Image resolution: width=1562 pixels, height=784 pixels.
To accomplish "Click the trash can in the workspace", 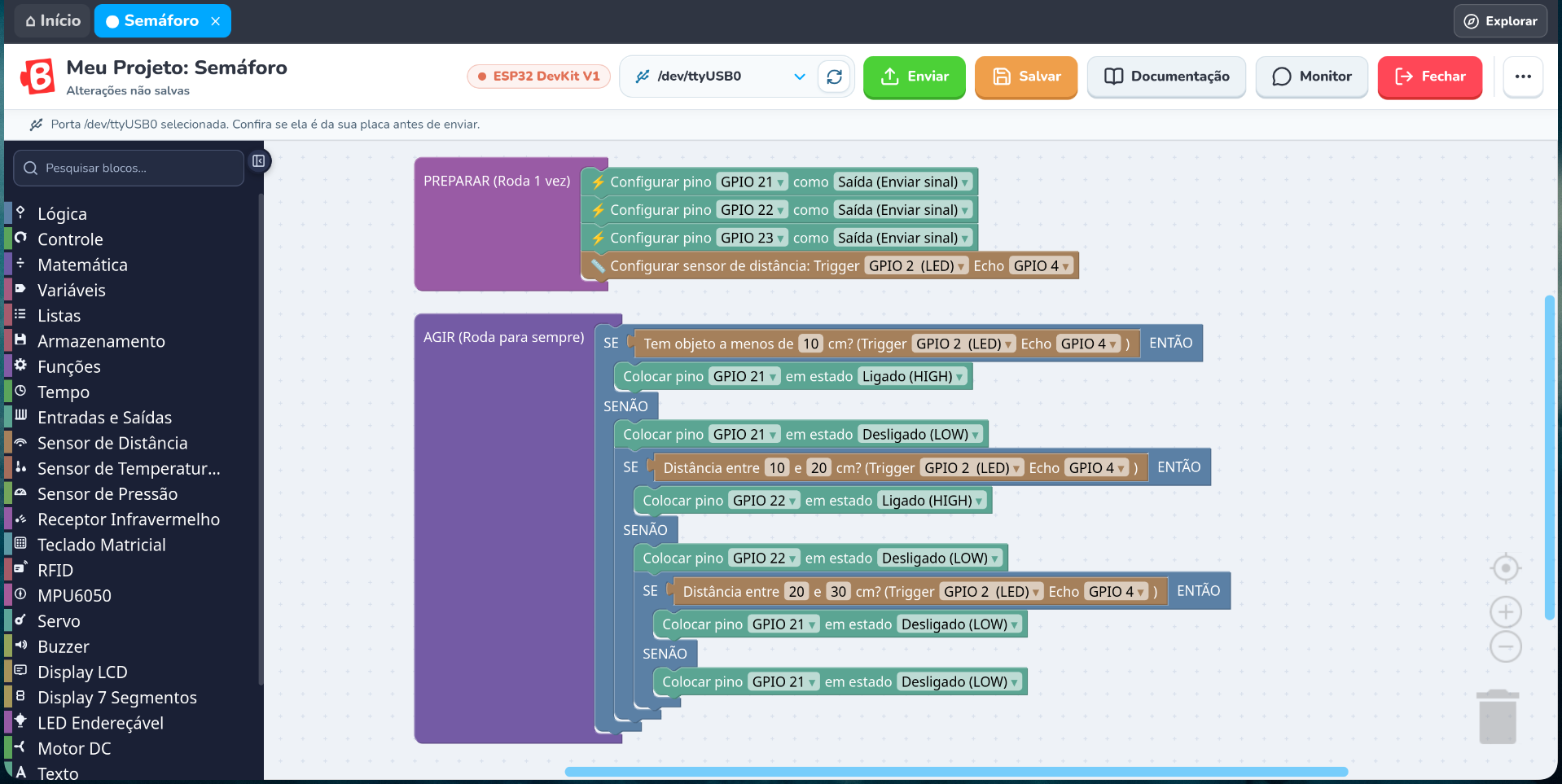I will click(1498, 716).
